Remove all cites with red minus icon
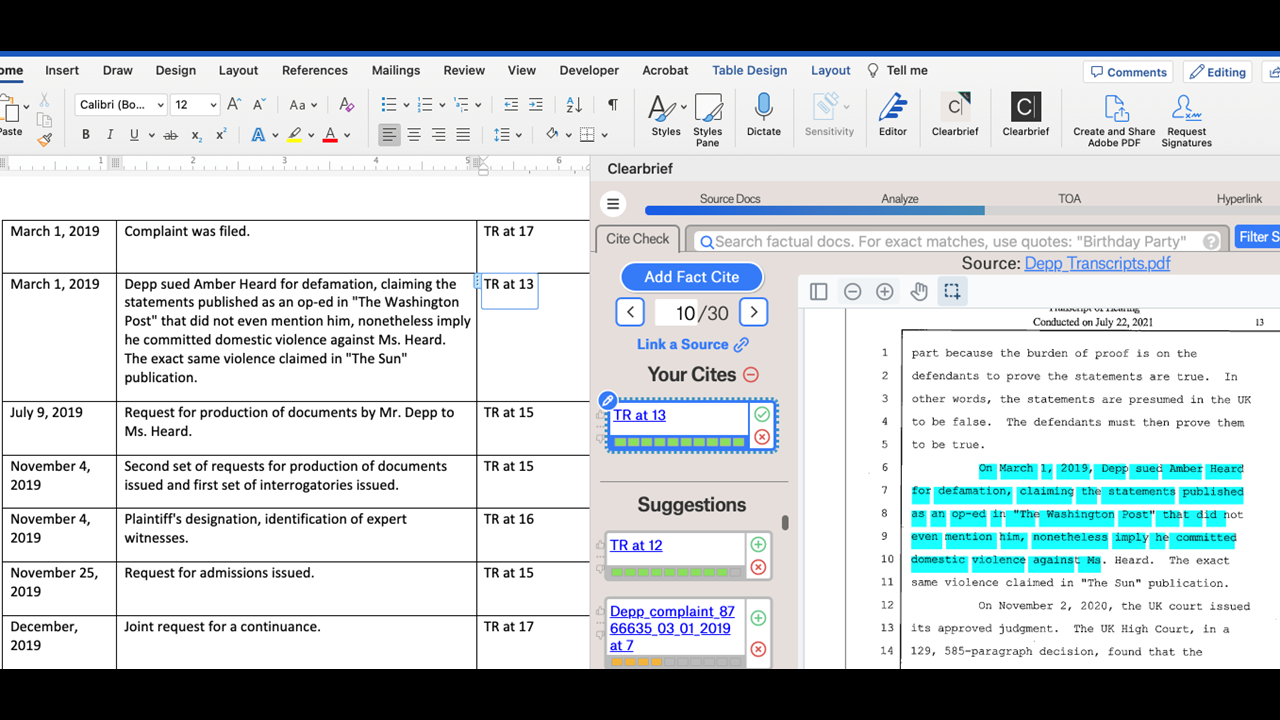 (x=751, y=375)
